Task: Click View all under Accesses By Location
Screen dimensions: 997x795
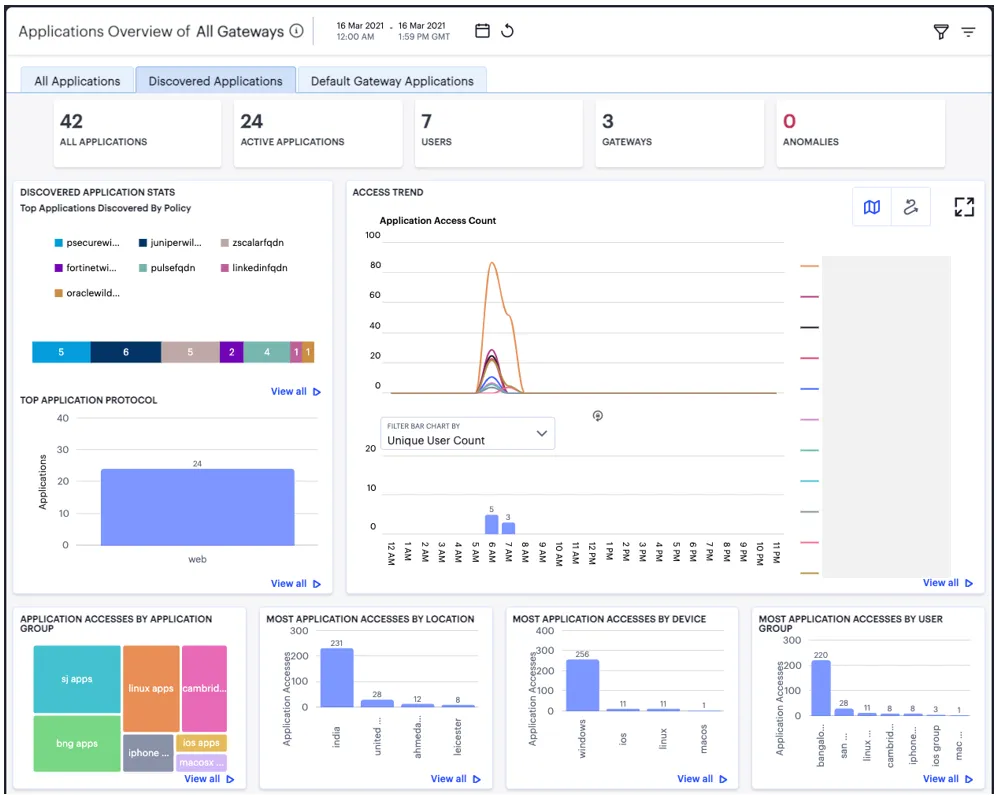Action: (455, 779)
